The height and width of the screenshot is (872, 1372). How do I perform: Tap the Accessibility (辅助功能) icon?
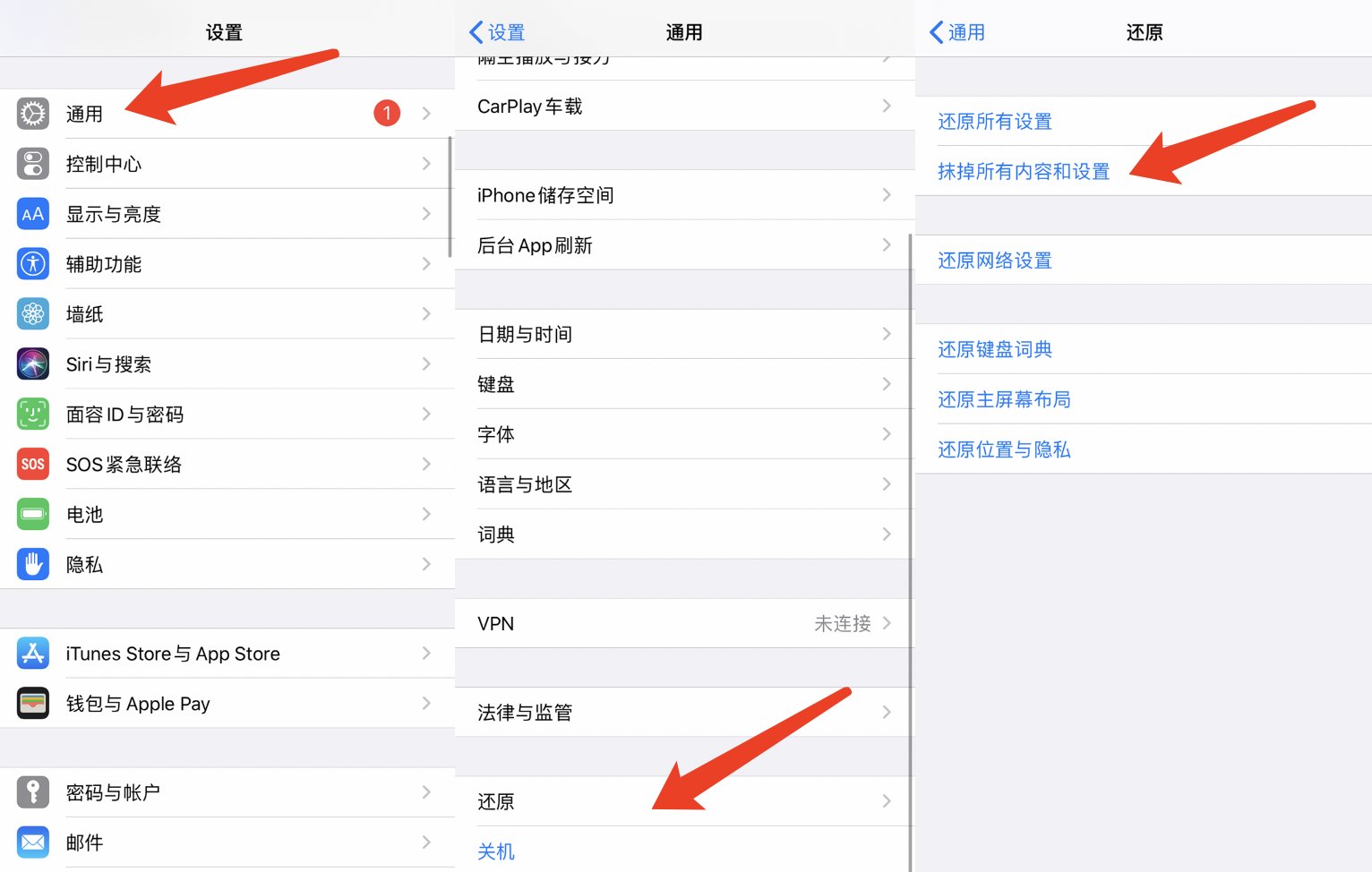click(x=33, y=264)
